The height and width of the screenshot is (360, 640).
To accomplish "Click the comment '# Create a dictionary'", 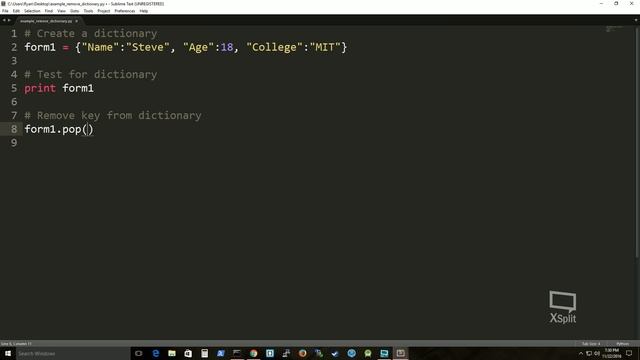I will point(91,33).
